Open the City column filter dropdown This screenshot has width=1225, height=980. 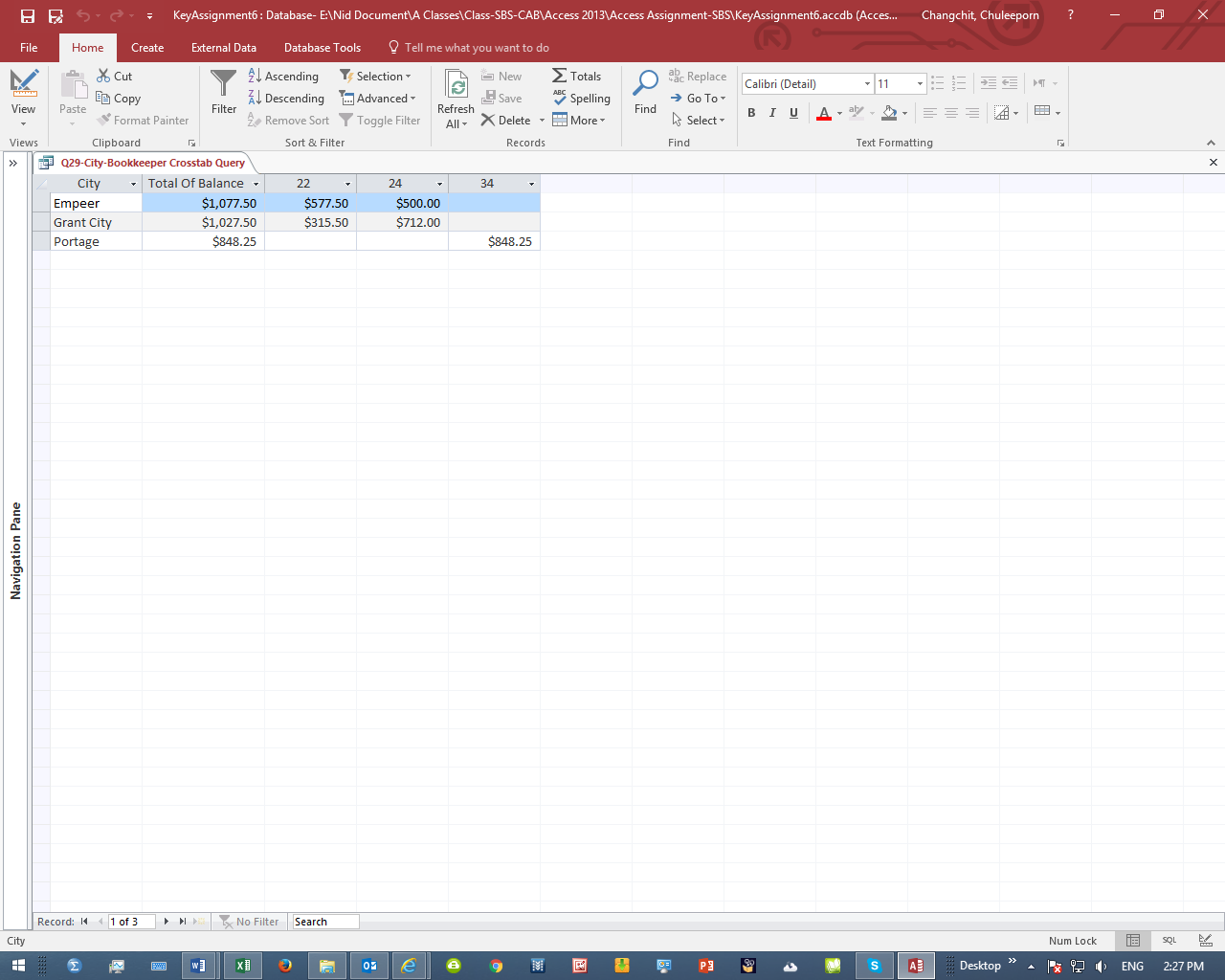click(x=133, y=183)
